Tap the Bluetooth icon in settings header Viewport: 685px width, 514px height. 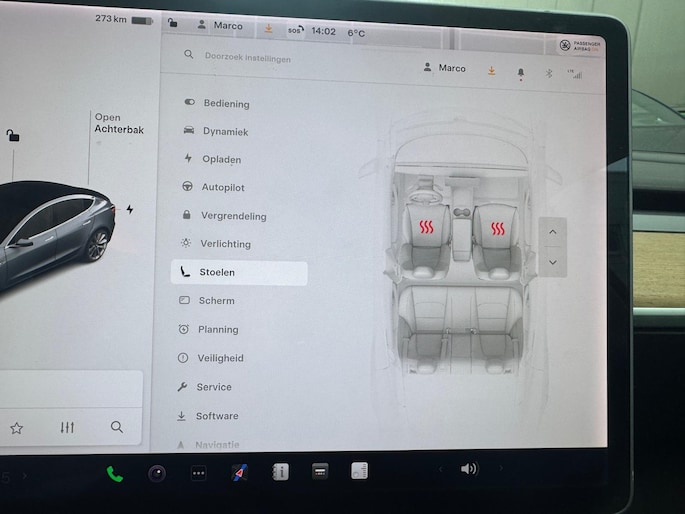548,72
